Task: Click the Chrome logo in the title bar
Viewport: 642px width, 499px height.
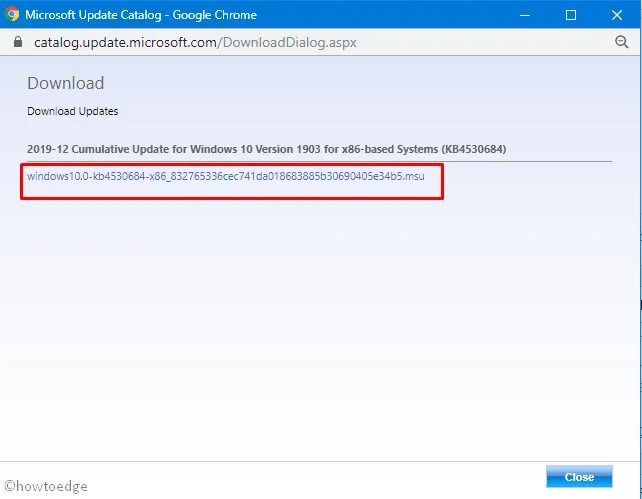Action: tap(11, 14)
